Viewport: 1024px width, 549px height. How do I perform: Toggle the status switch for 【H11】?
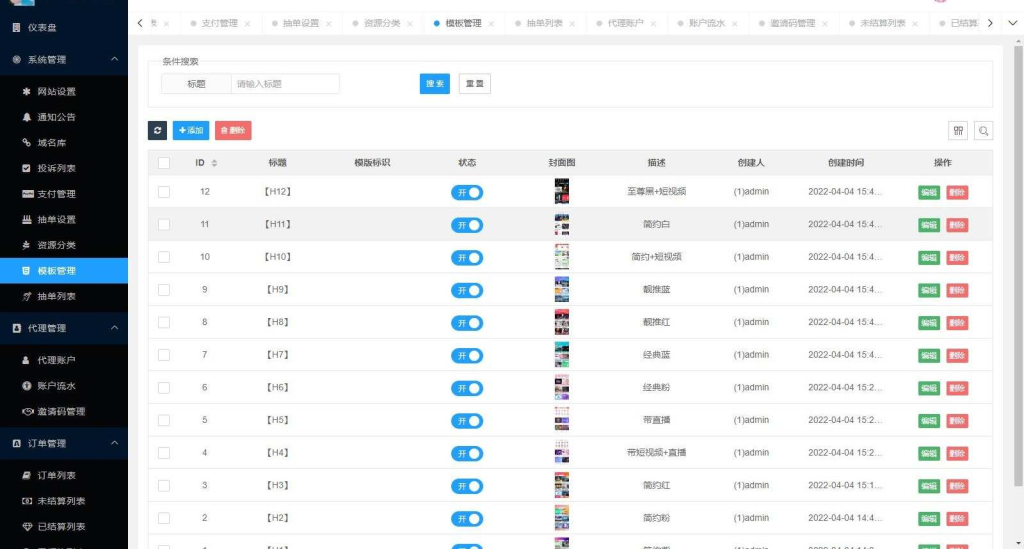[467, 225]
